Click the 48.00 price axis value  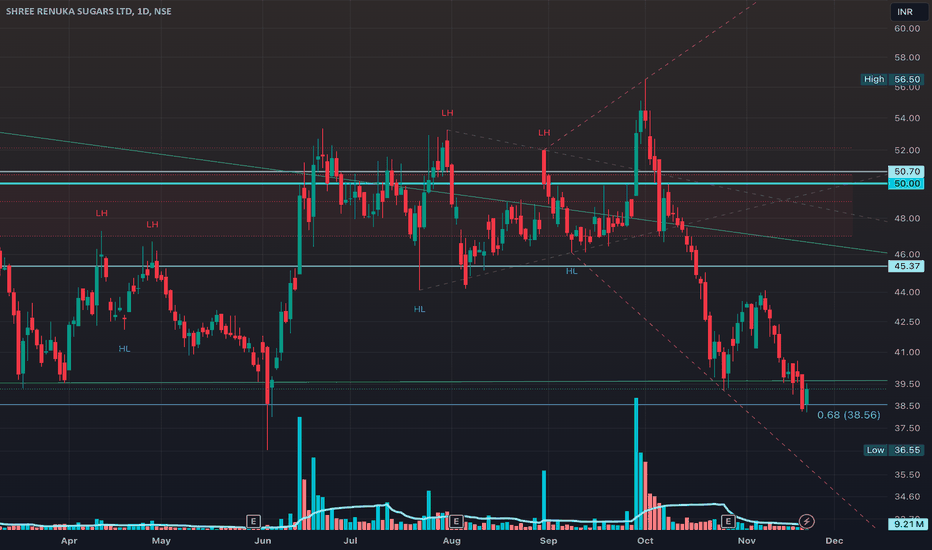[x=907, y=219]
